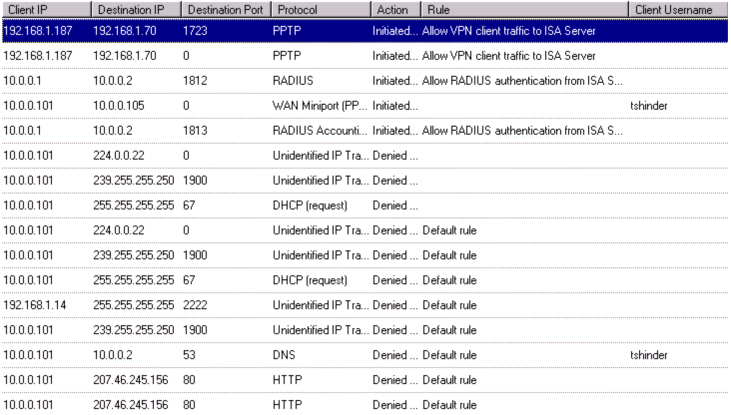Sort by the Client IP column header

point(45,9)
